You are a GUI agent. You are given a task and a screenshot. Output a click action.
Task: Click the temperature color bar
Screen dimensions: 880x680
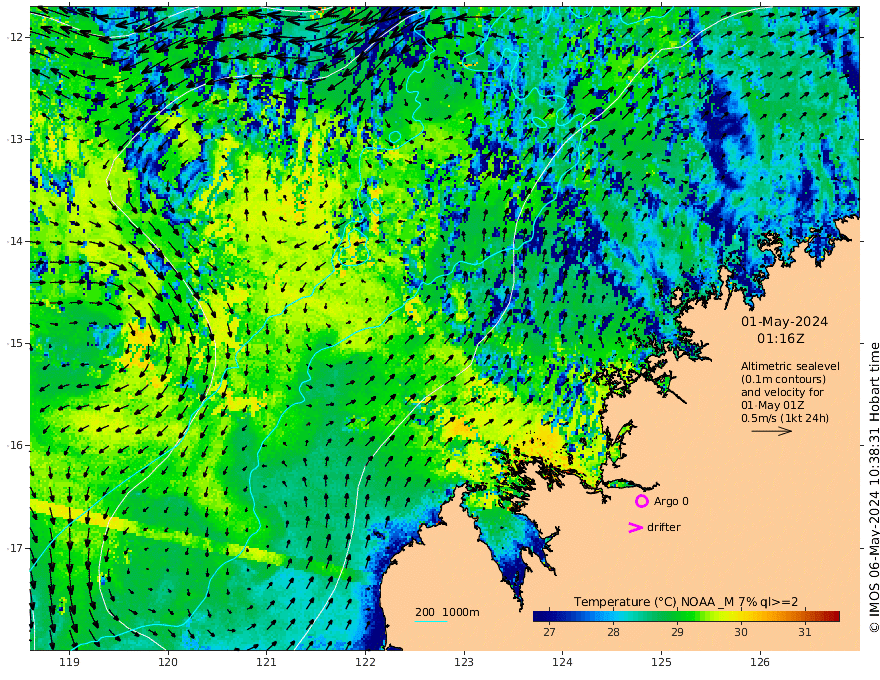tap(686, 617)
